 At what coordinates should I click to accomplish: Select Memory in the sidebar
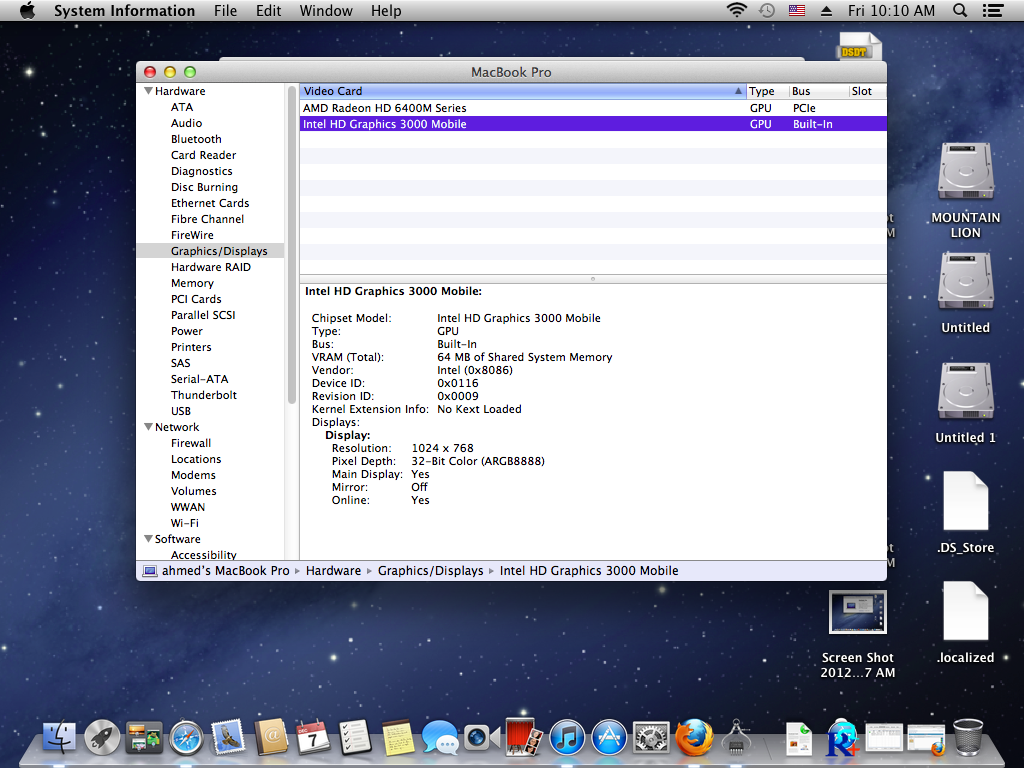[192, 283]
